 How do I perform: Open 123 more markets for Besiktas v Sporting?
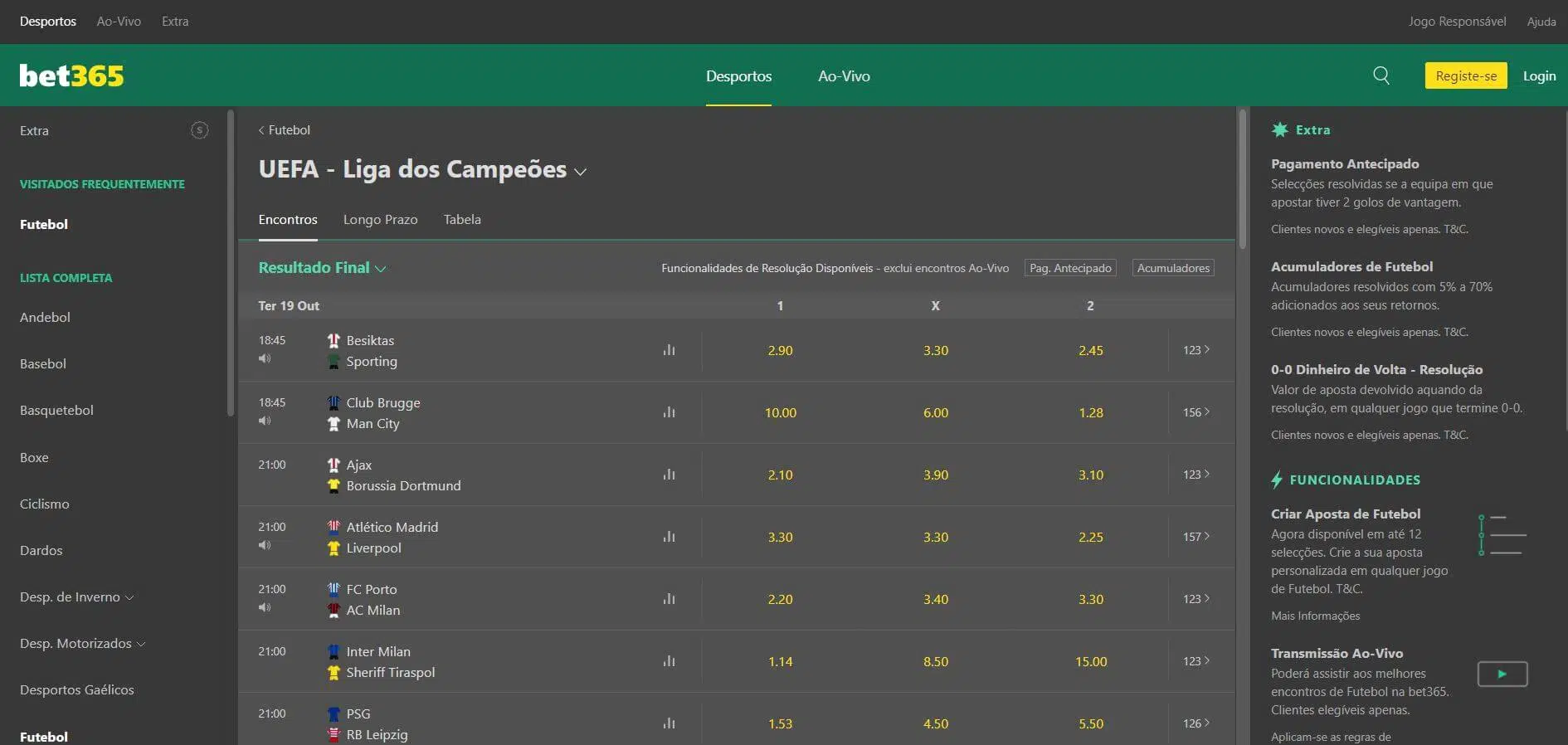point(1196,350)
